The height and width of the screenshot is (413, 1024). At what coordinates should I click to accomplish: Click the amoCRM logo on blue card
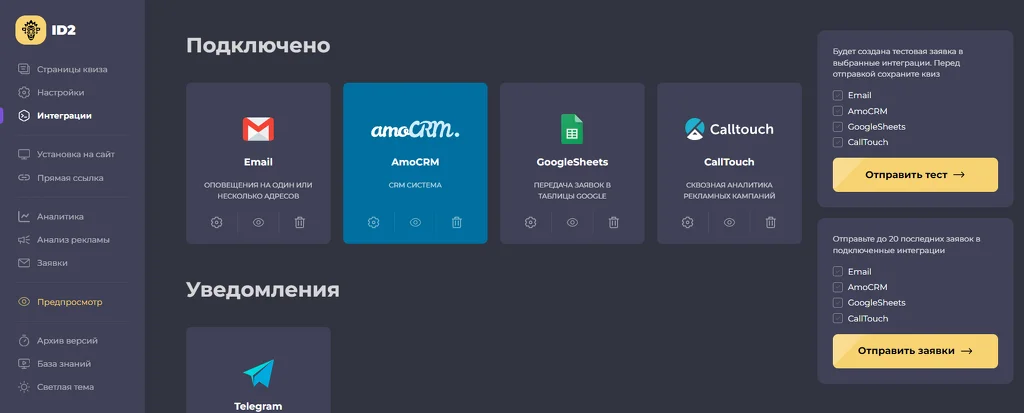click(415, 129)
